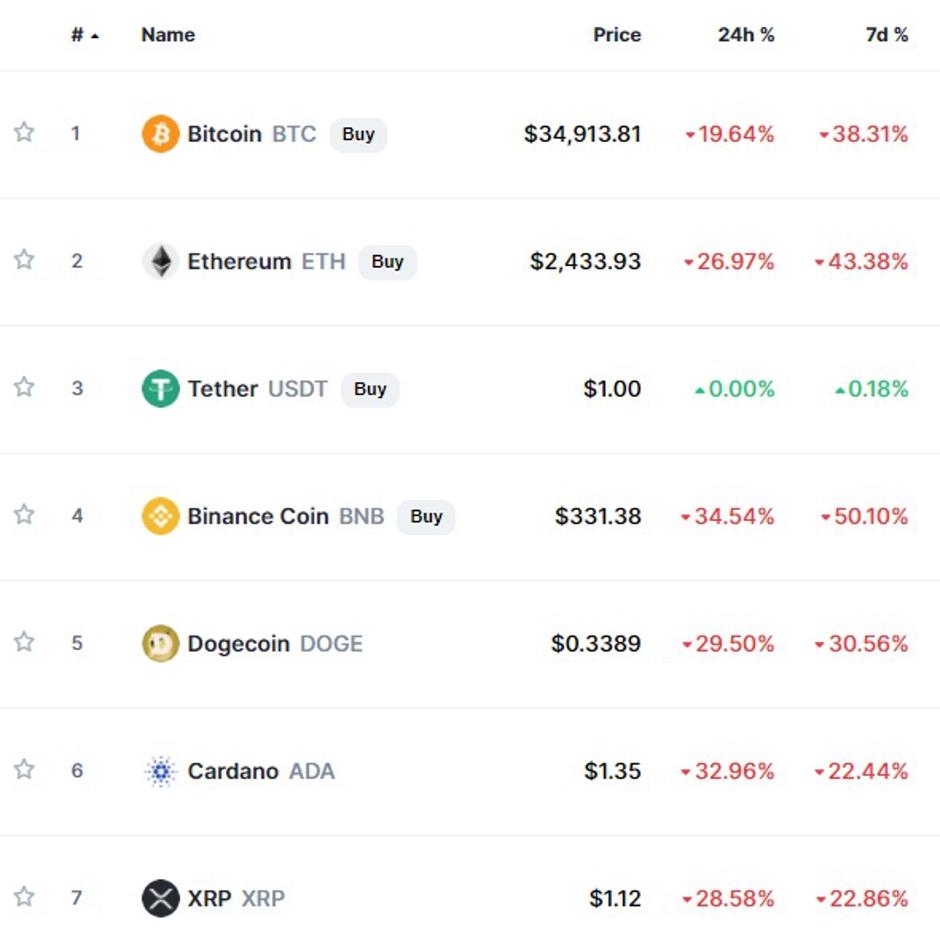Sort the table by 24h % column
The width and height of the screenshot is (940, 935).
[x=746, y=35]
